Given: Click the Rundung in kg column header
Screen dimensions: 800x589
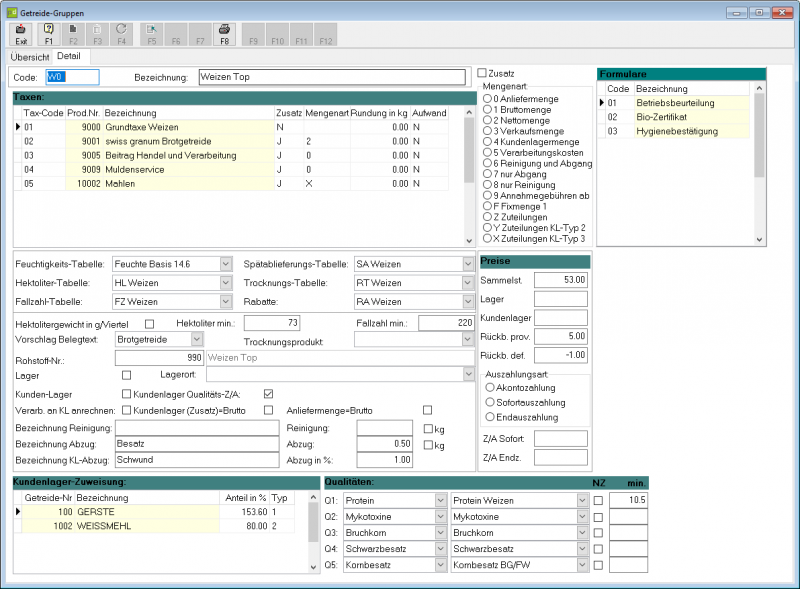Looking at the screenshot, I should click(x=379, y=113).
